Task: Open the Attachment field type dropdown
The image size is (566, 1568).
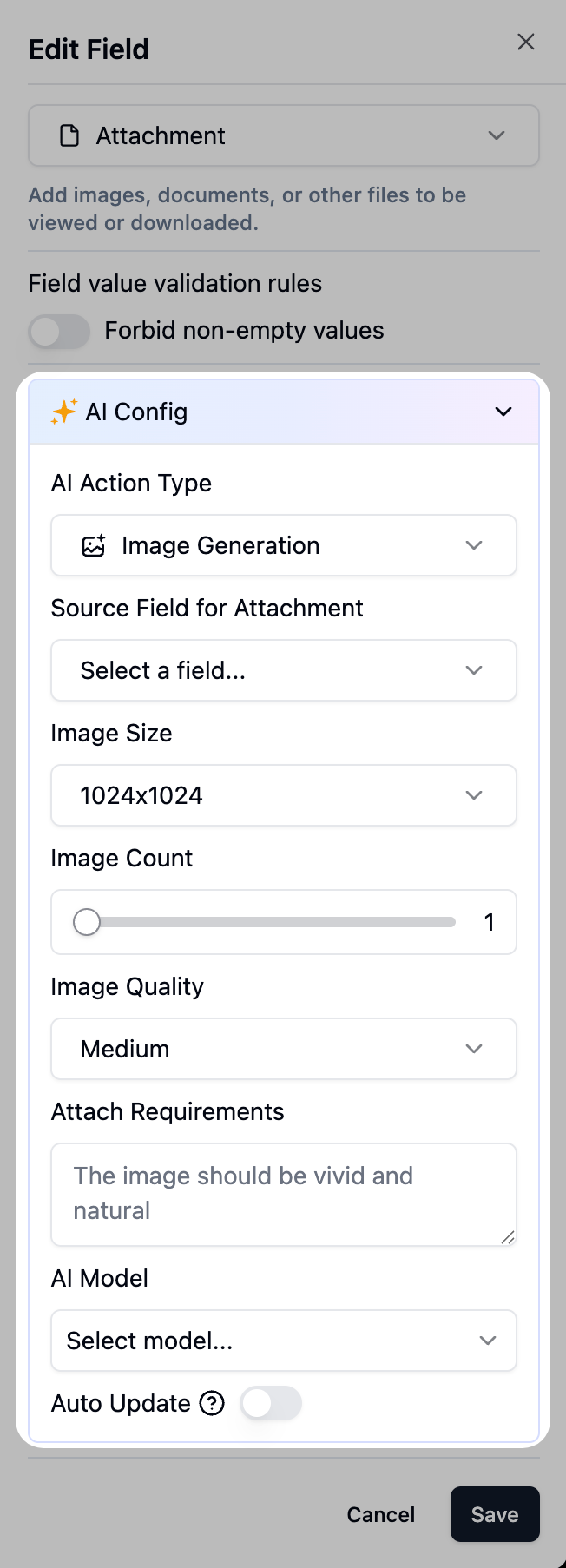Action: tap(284, 135)
